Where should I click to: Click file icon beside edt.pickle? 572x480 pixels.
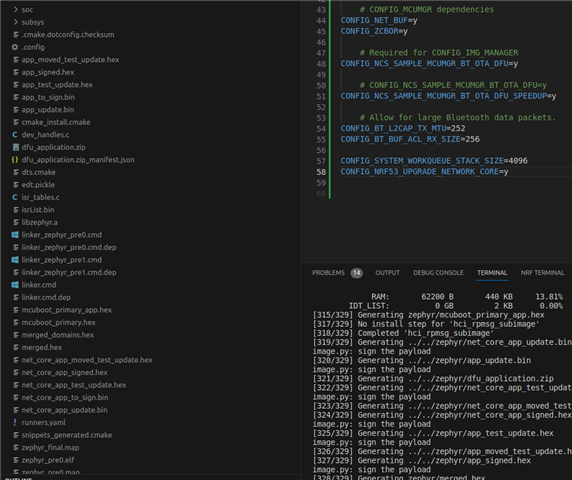coord(16,185)
